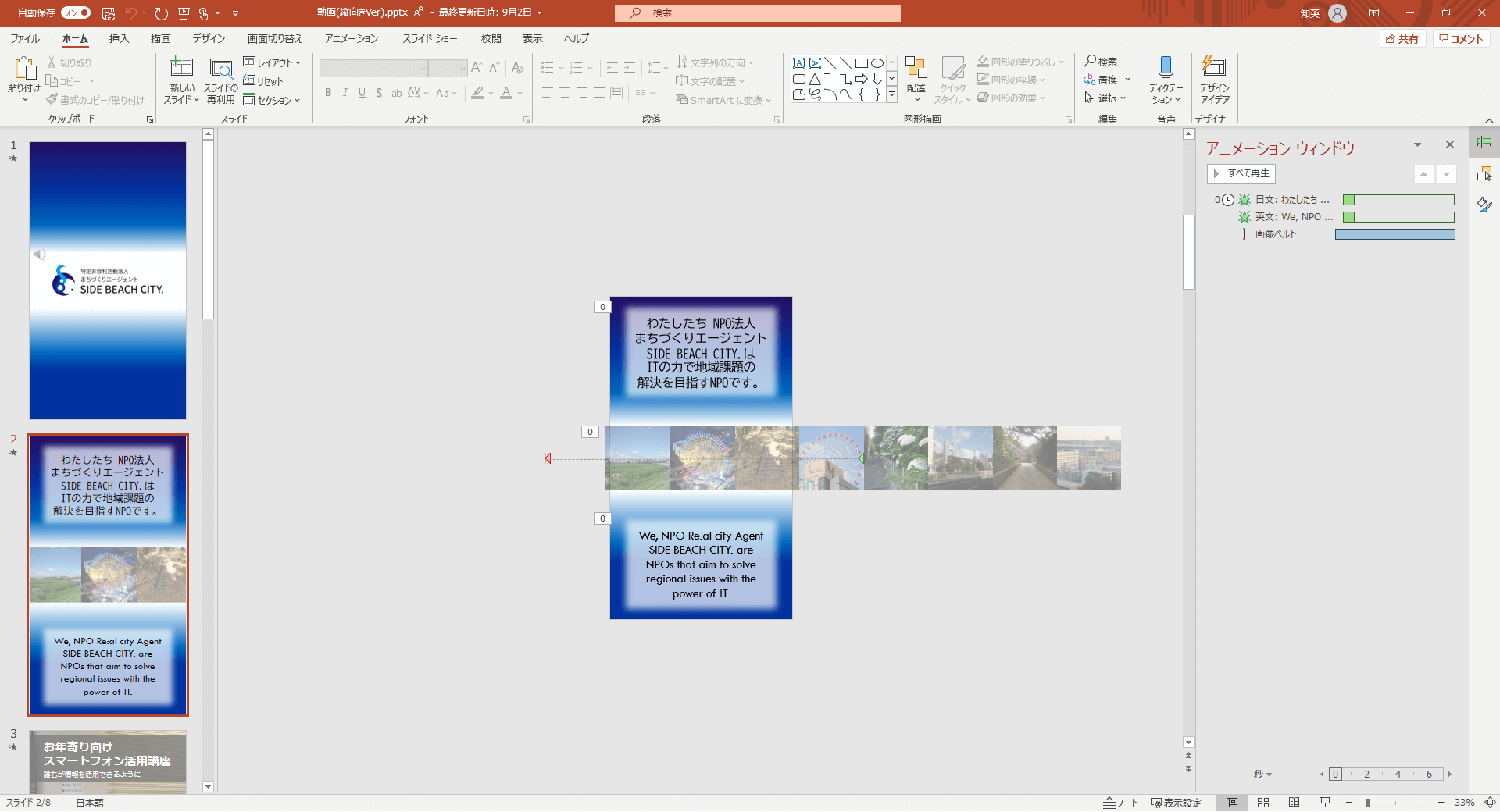The height and width of the screenshot is (812, 1500).
Task: Start slideshow from beginning icon
Action: (x=184, y=13)
